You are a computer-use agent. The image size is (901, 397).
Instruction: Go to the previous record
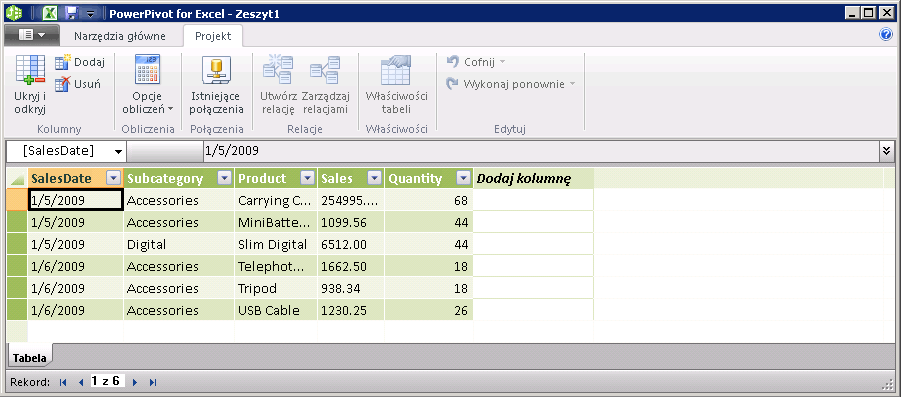[x=81, y=382]
